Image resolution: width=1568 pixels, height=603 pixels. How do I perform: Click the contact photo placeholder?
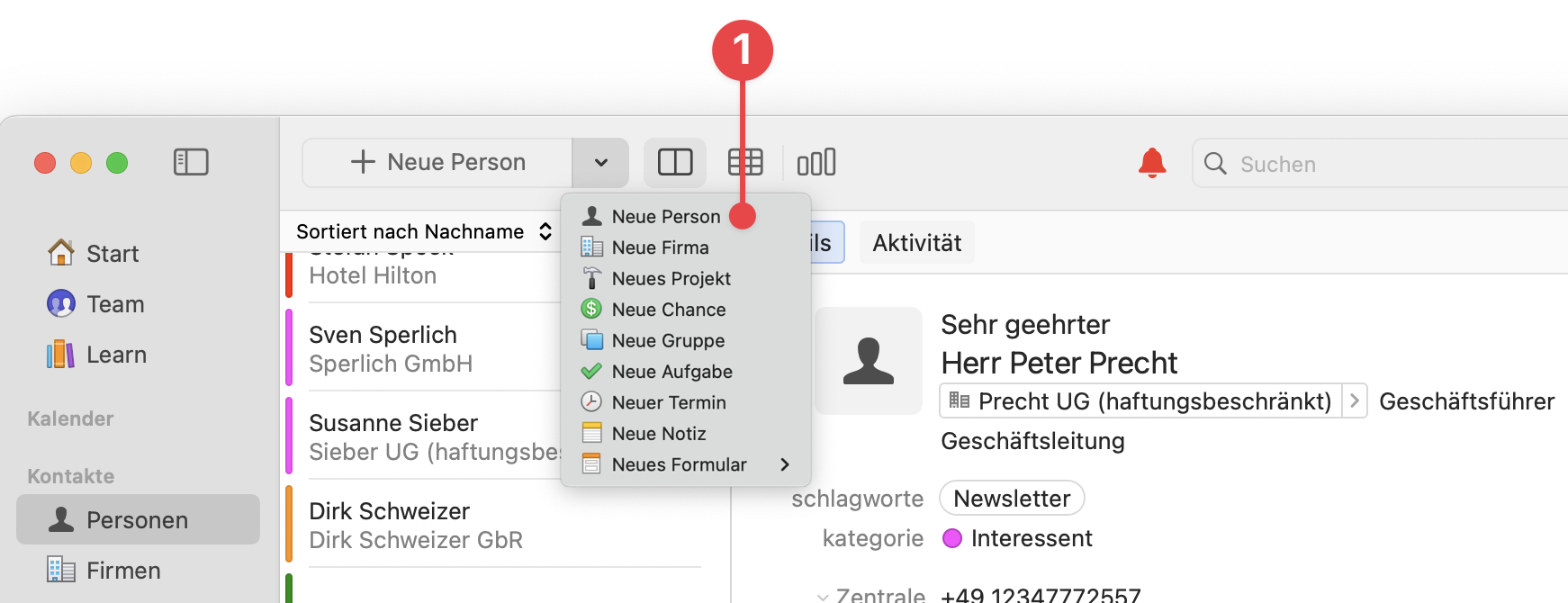coord(869,361)
